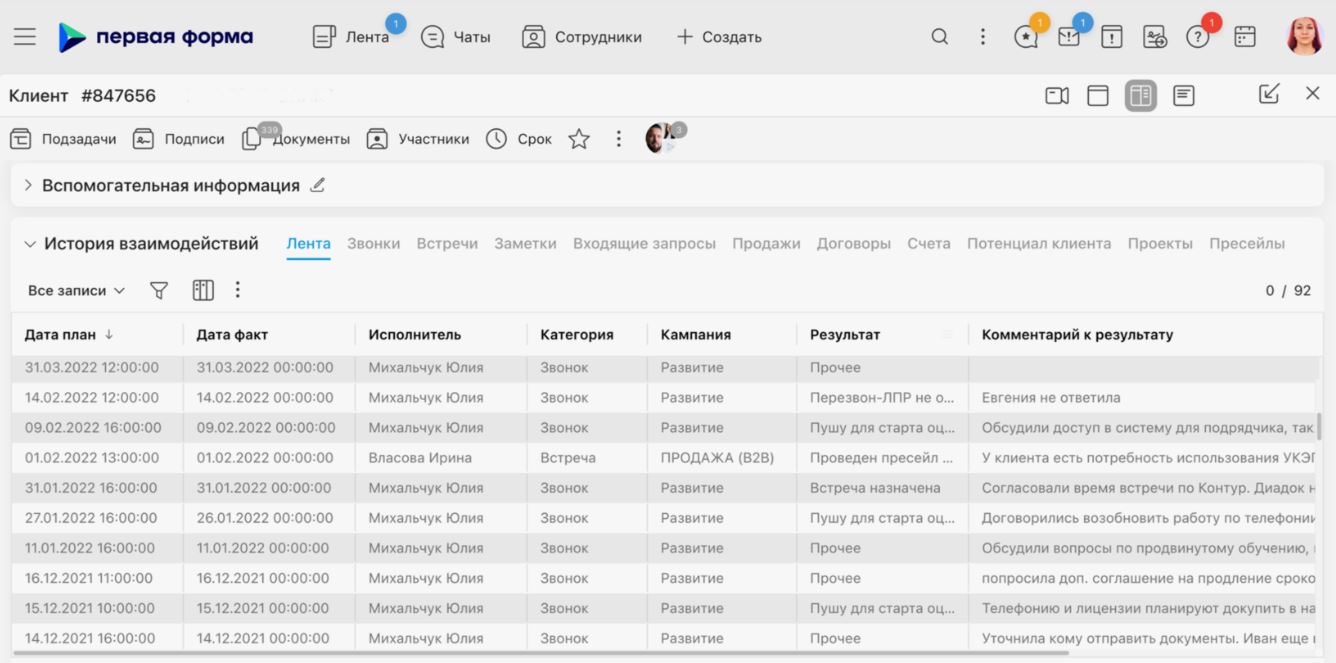Switch to text-lines layout icon
Image resolution: width=1336 pixels, height=663 pixels.
[x=1184, y=96]
